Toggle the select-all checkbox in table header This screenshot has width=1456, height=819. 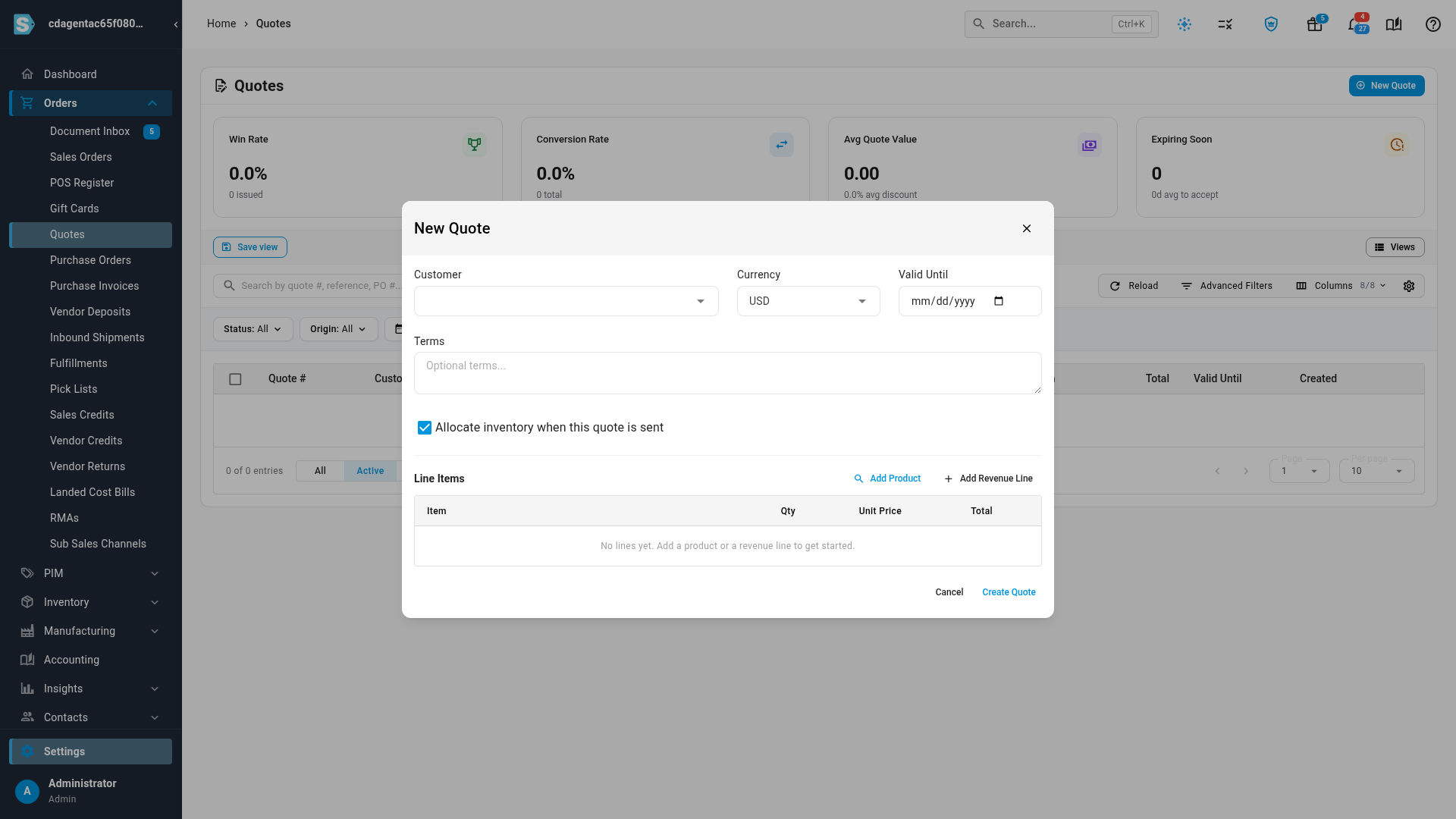coord(235,379)
